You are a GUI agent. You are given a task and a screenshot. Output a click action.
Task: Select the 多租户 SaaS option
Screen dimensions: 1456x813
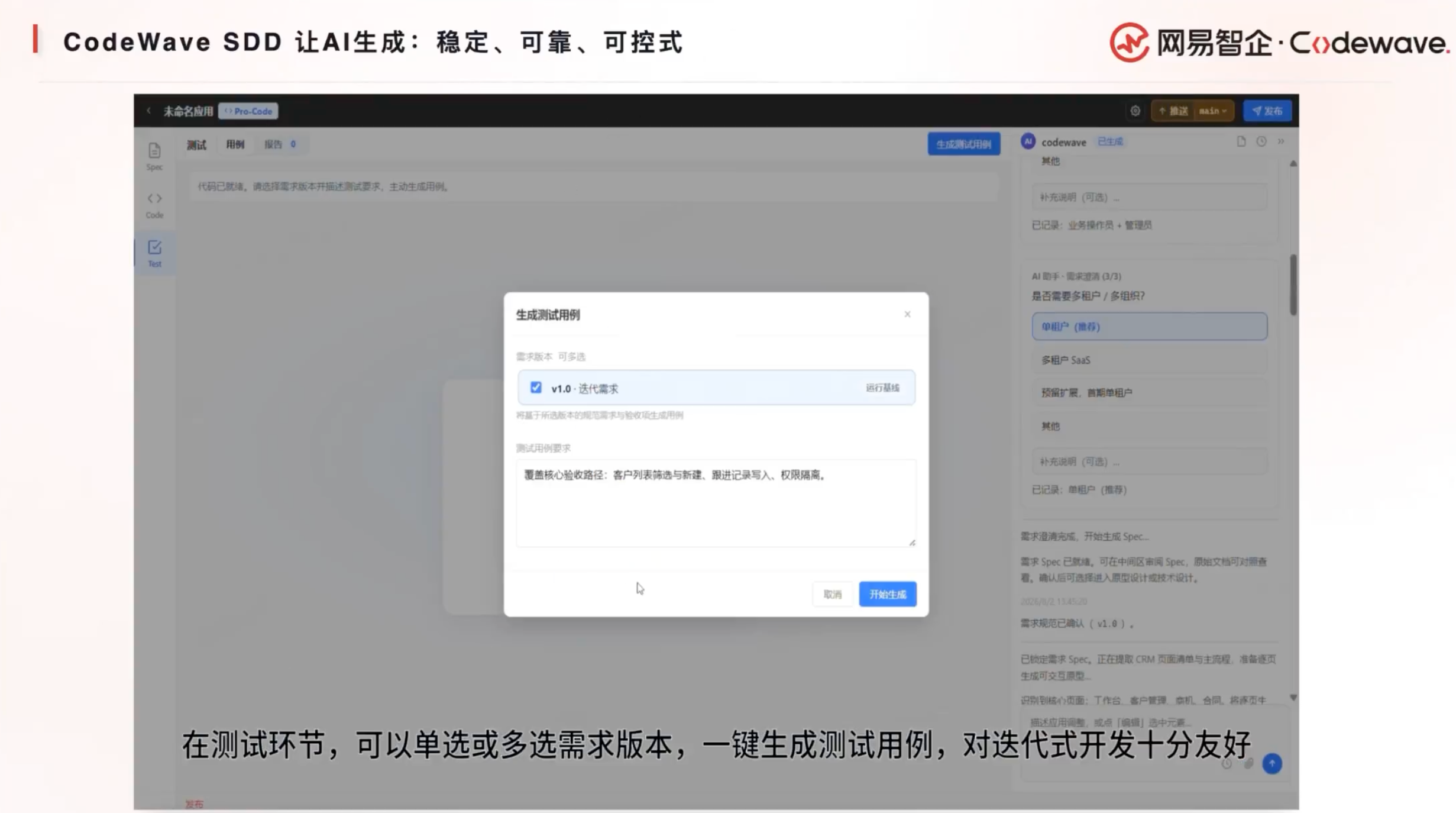coord(1149,360)
